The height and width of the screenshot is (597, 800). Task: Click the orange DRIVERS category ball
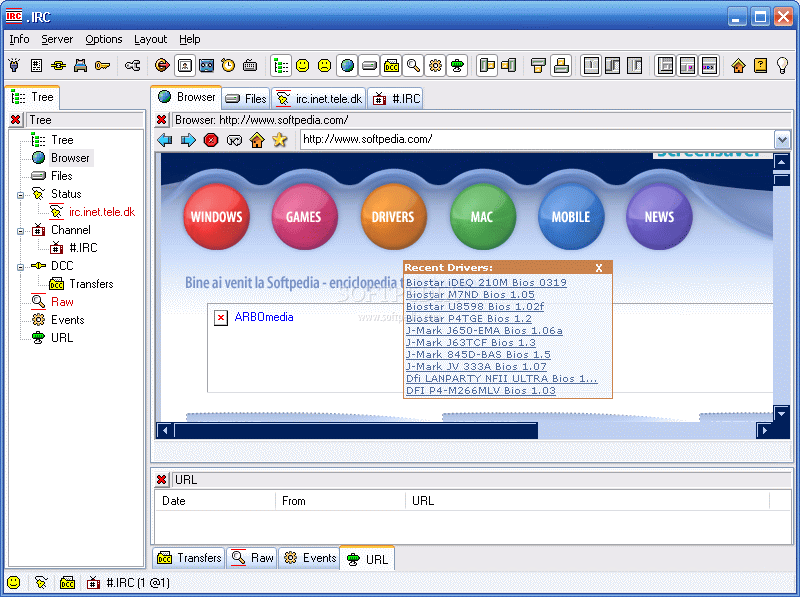point(393,217)
